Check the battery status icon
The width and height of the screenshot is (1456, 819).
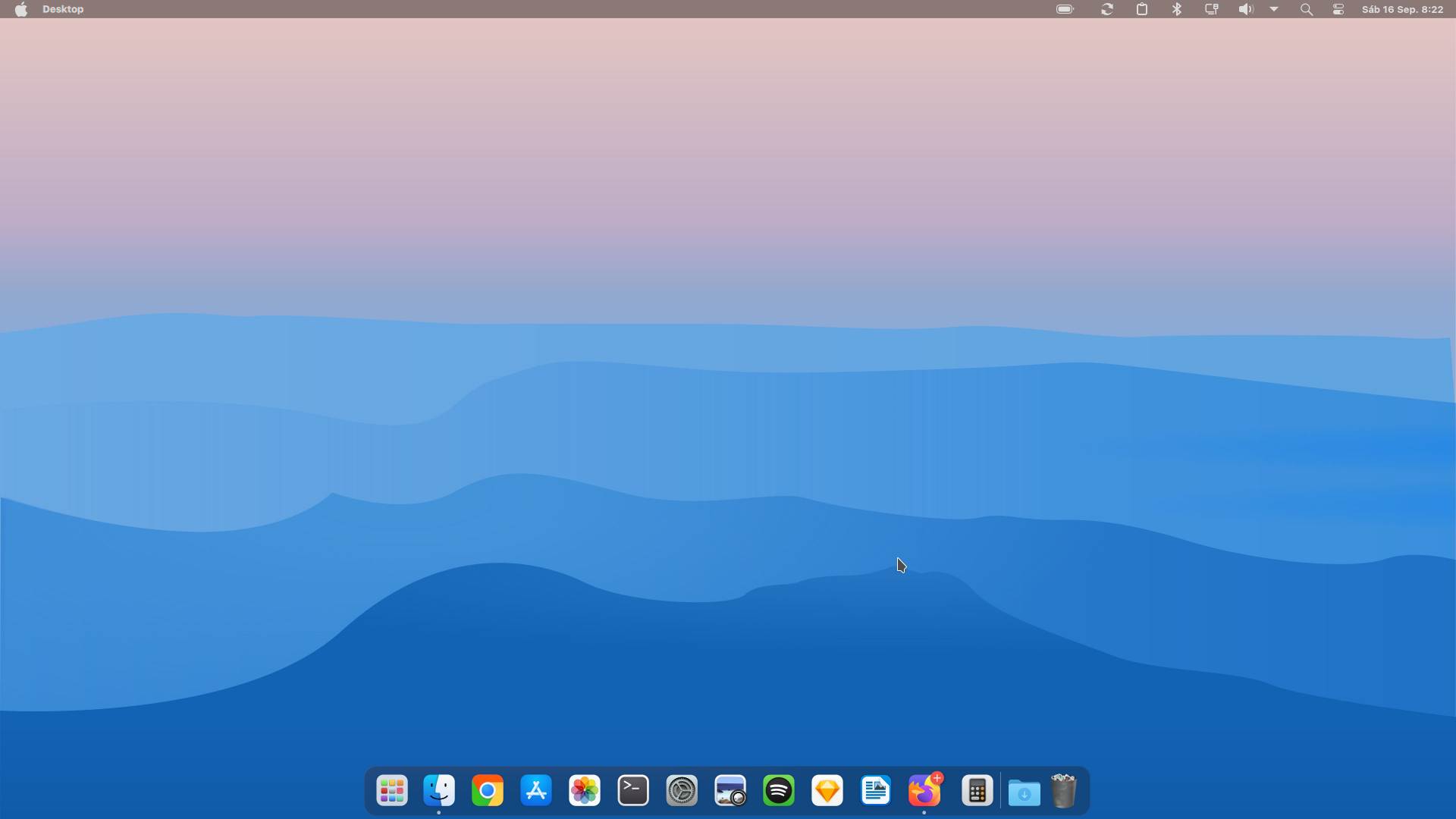pyautogui.click(x=1065, y=9)
